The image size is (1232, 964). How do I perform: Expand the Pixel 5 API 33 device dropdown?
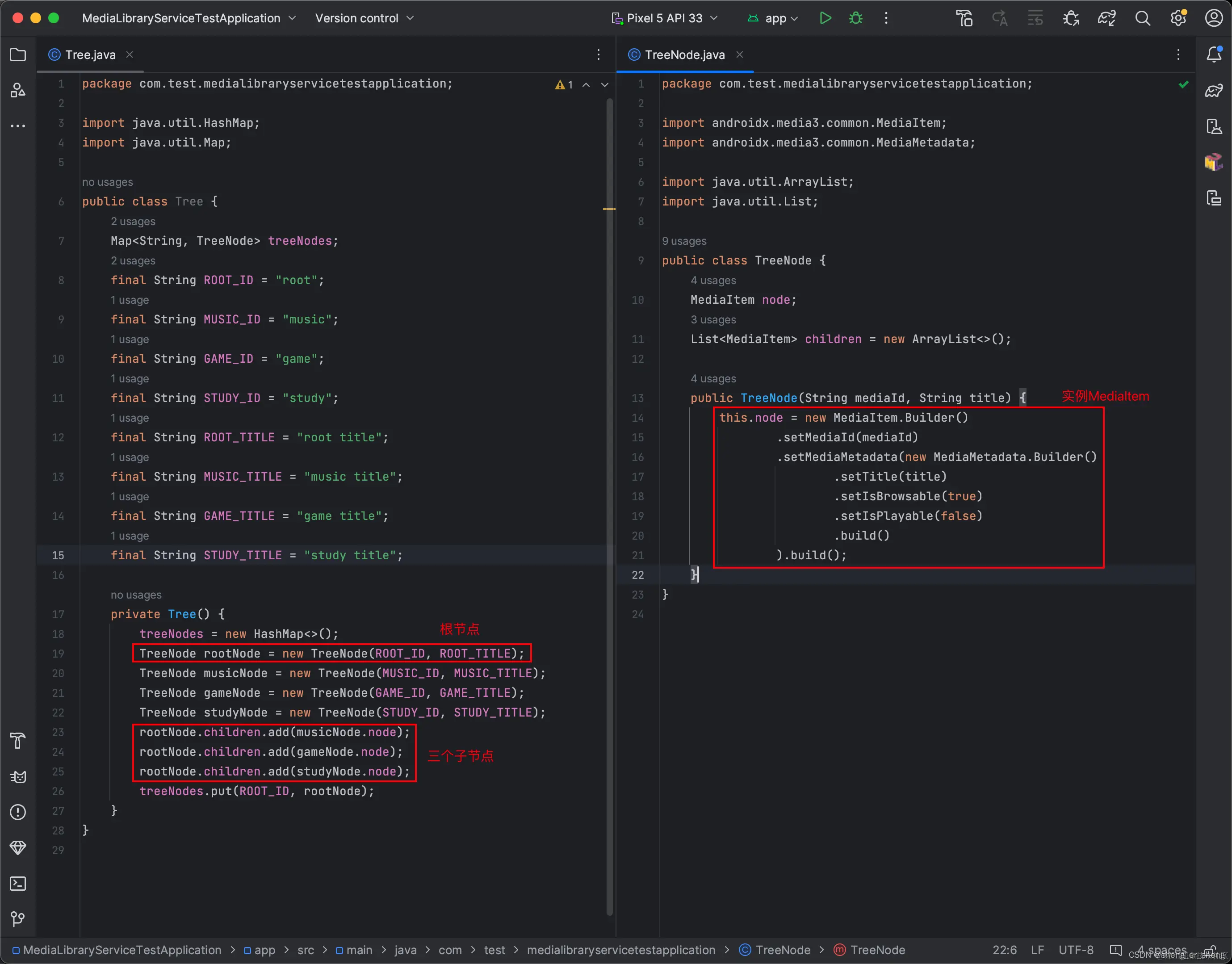665,18
